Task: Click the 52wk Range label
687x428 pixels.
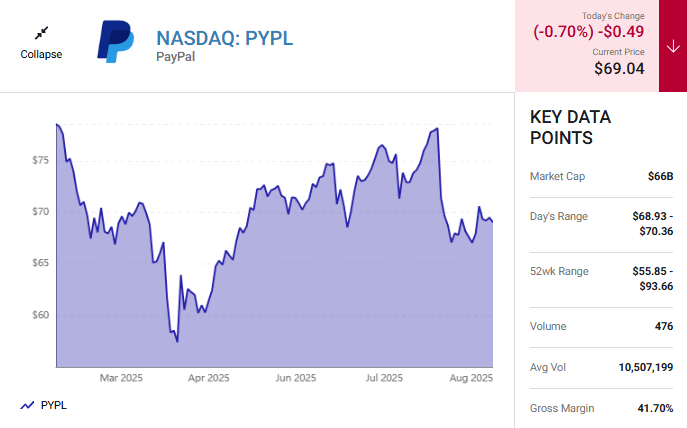Action: pos(559,271)
